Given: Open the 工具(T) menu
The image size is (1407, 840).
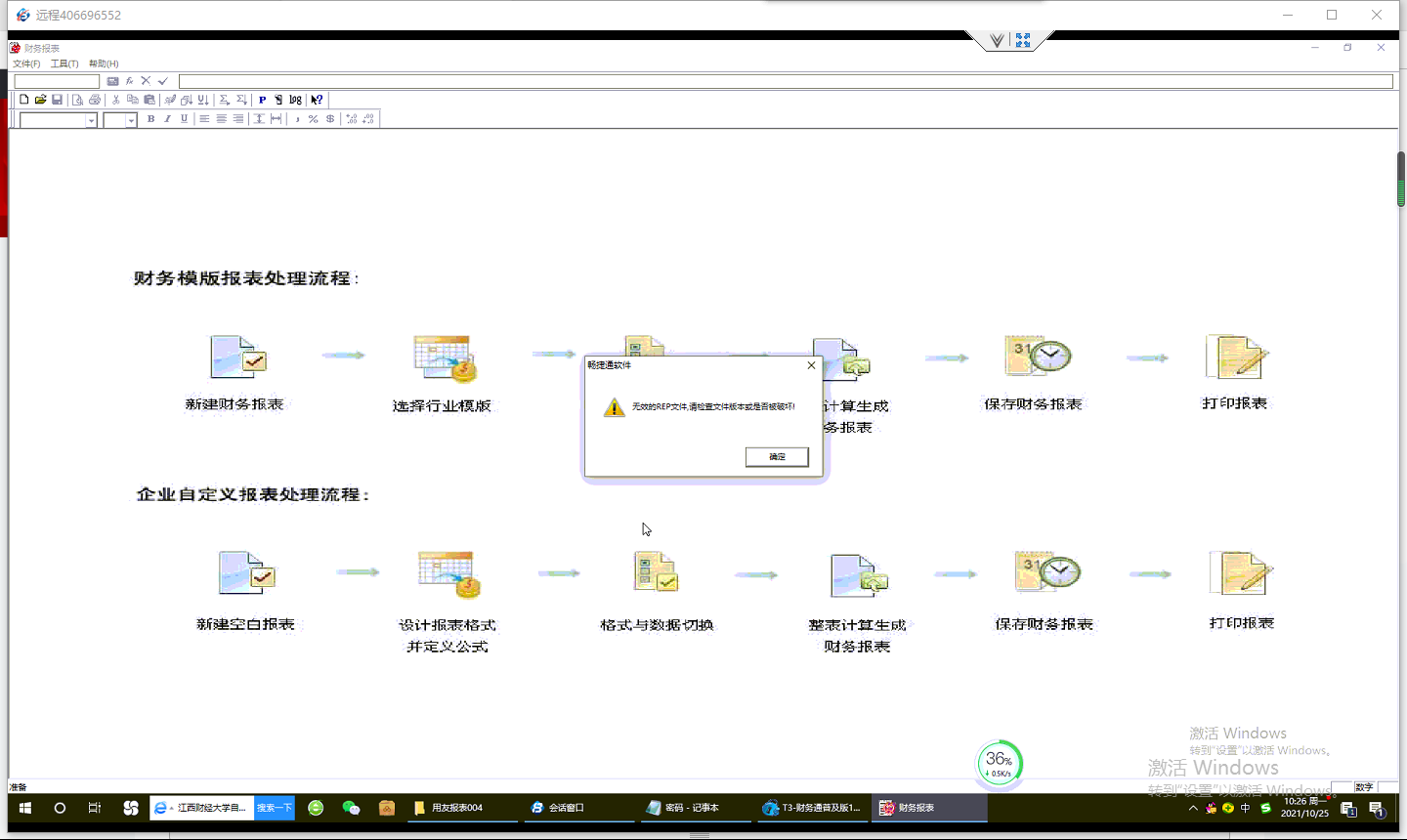Looking at the screenshot, I should click(64, 63).
